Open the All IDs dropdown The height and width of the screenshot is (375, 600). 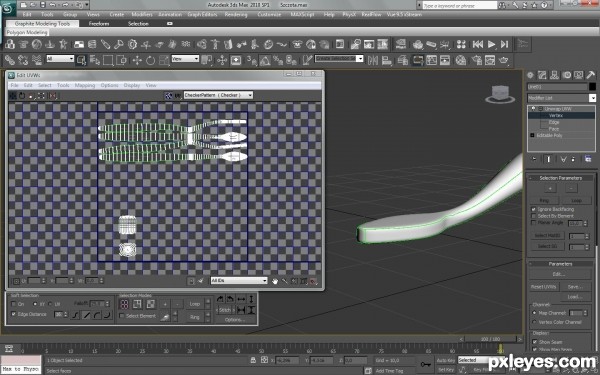pos(239,280)
